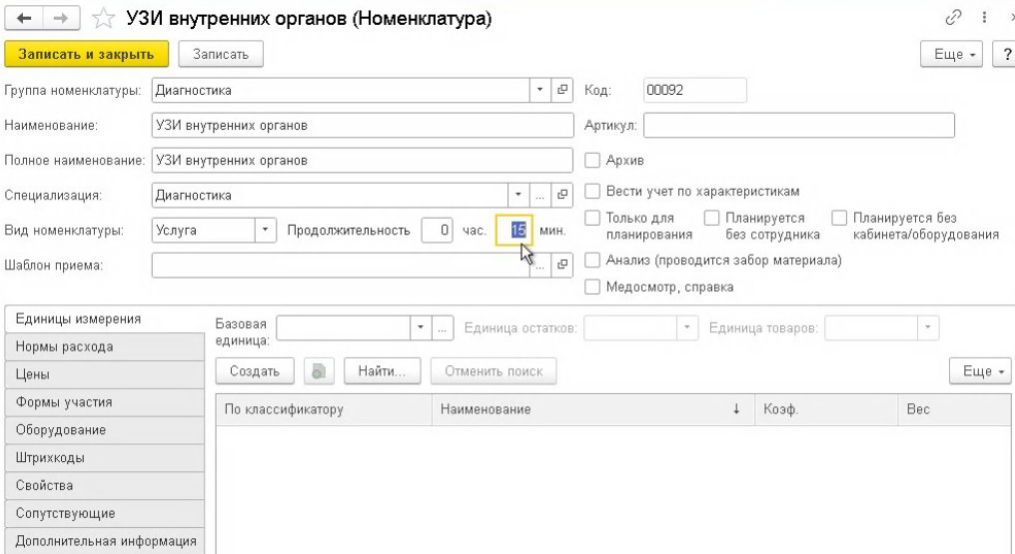
Task: Open the Группа номенклатуры linked item icon
Action: [562, 91]
